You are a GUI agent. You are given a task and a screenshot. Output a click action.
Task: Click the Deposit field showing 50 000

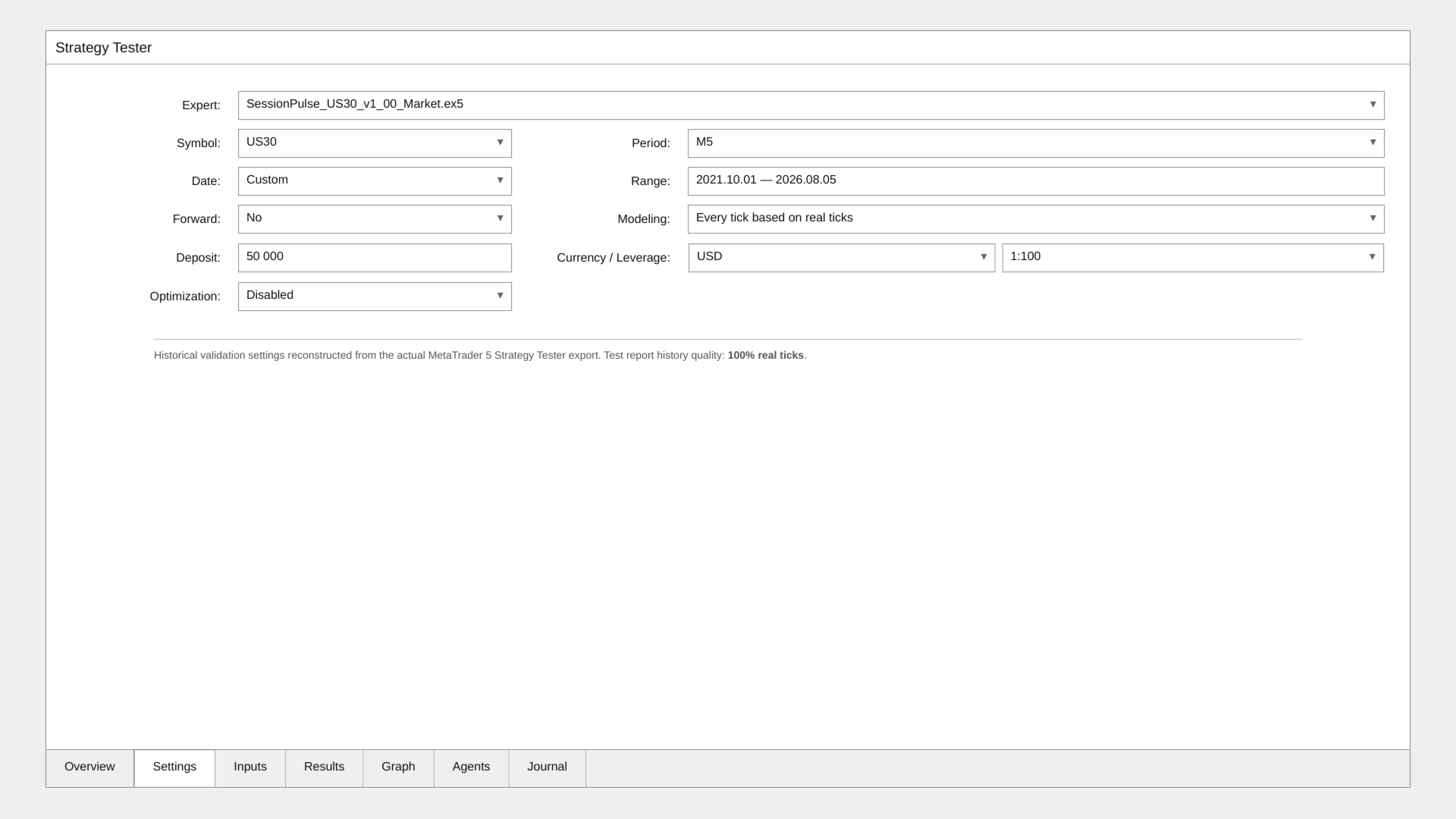pos(375,258)
